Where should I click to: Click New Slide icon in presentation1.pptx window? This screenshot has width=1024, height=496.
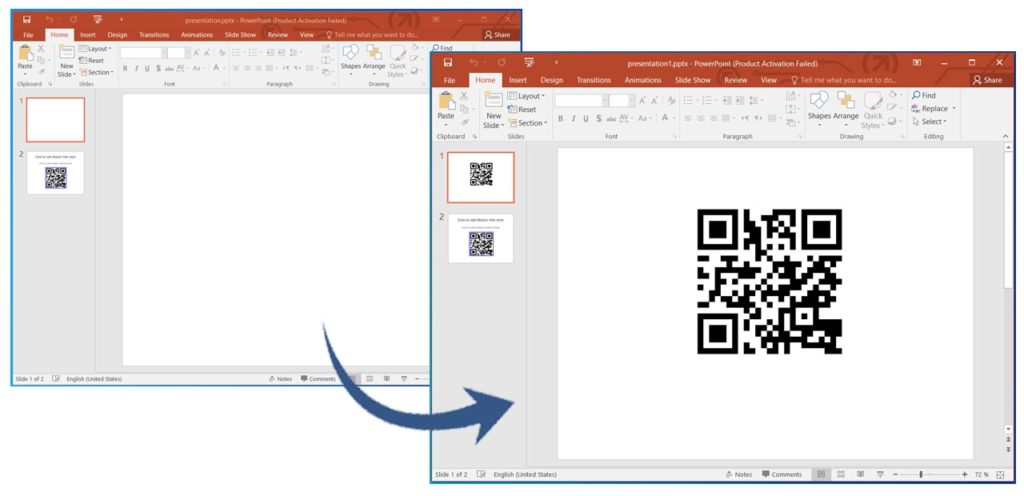point(493,108)
